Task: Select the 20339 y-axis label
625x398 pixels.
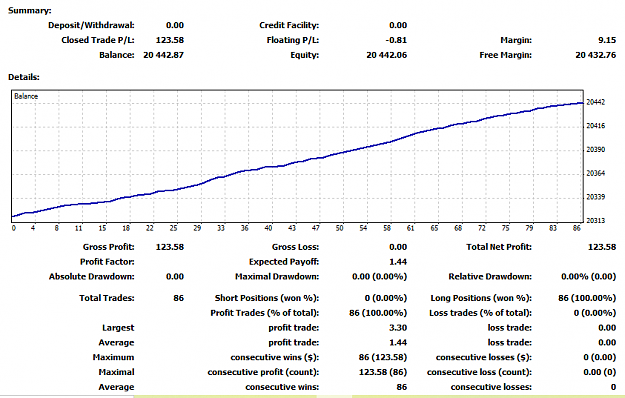Action: pos(596,197)
